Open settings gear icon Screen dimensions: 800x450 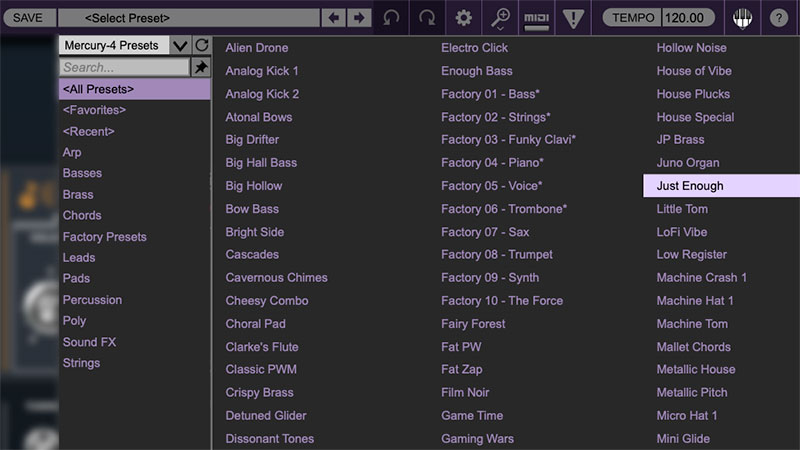463,18
